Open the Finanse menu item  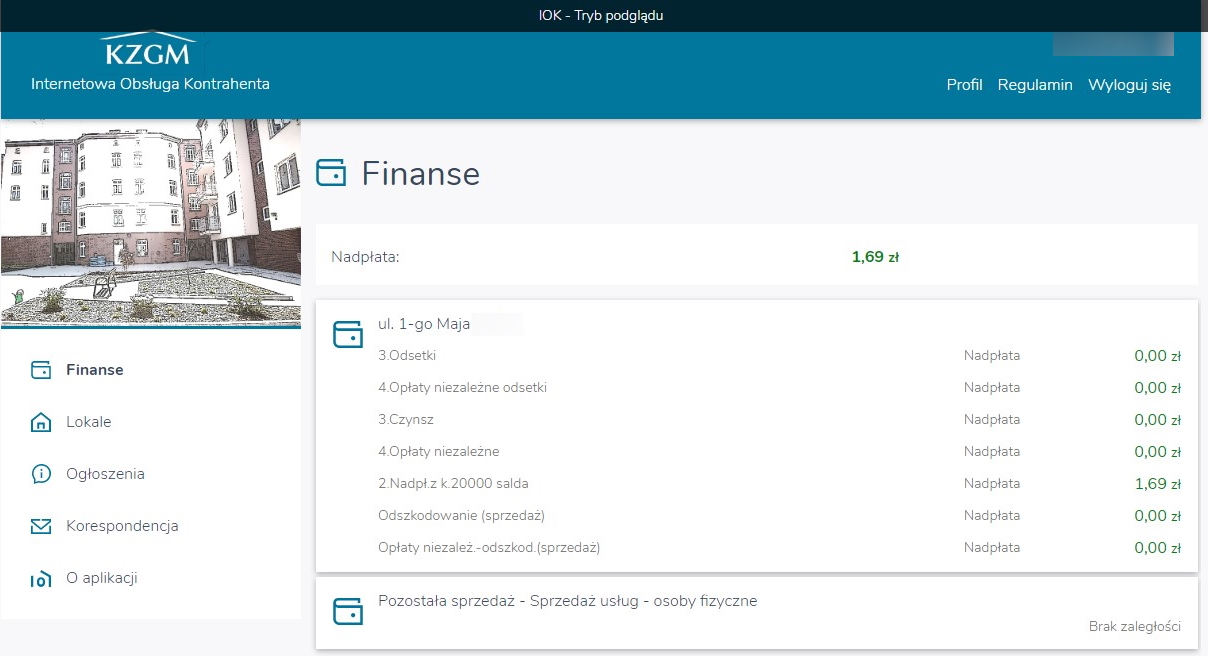(x=95, y=370)
